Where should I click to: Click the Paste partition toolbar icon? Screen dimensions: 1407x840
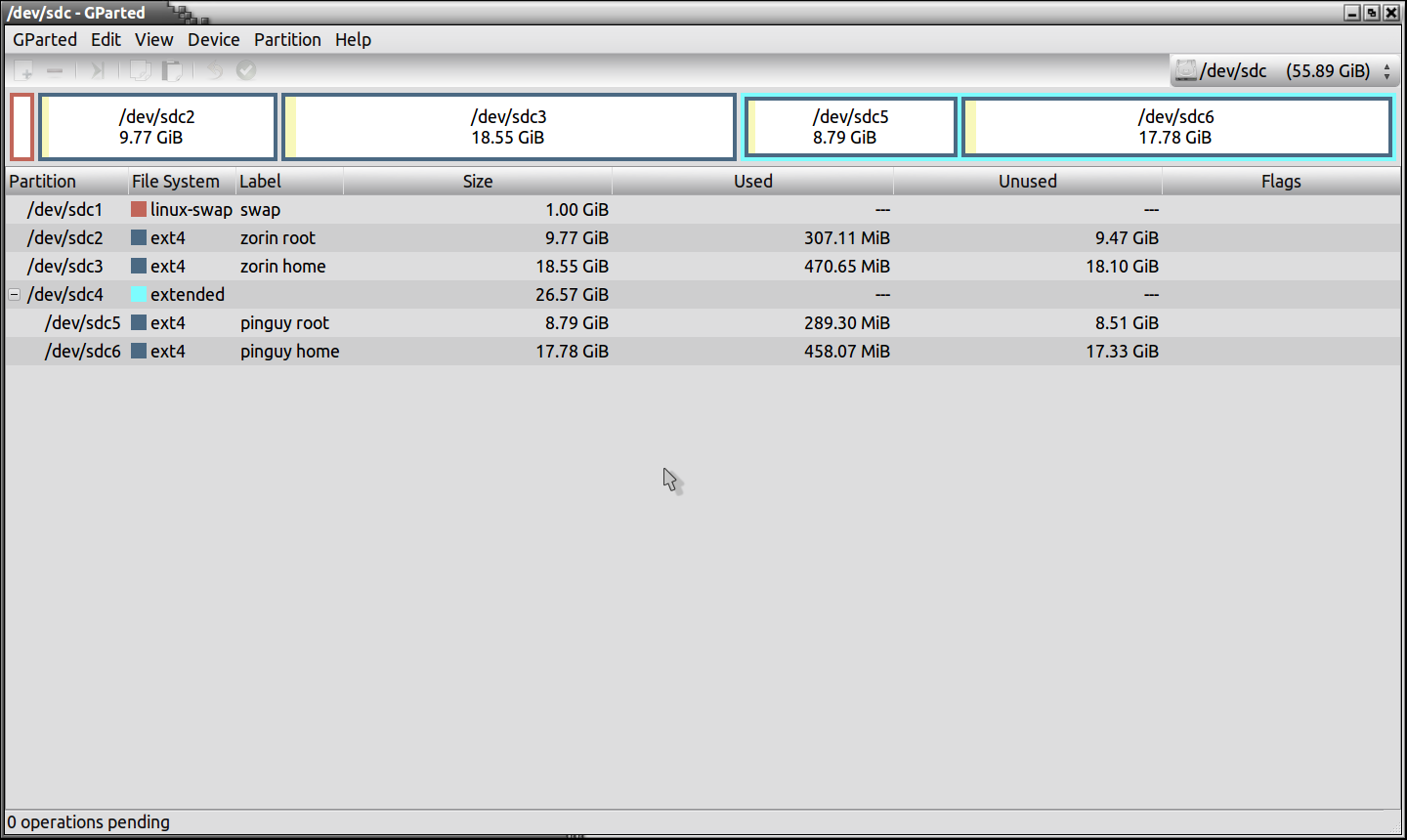172,70
